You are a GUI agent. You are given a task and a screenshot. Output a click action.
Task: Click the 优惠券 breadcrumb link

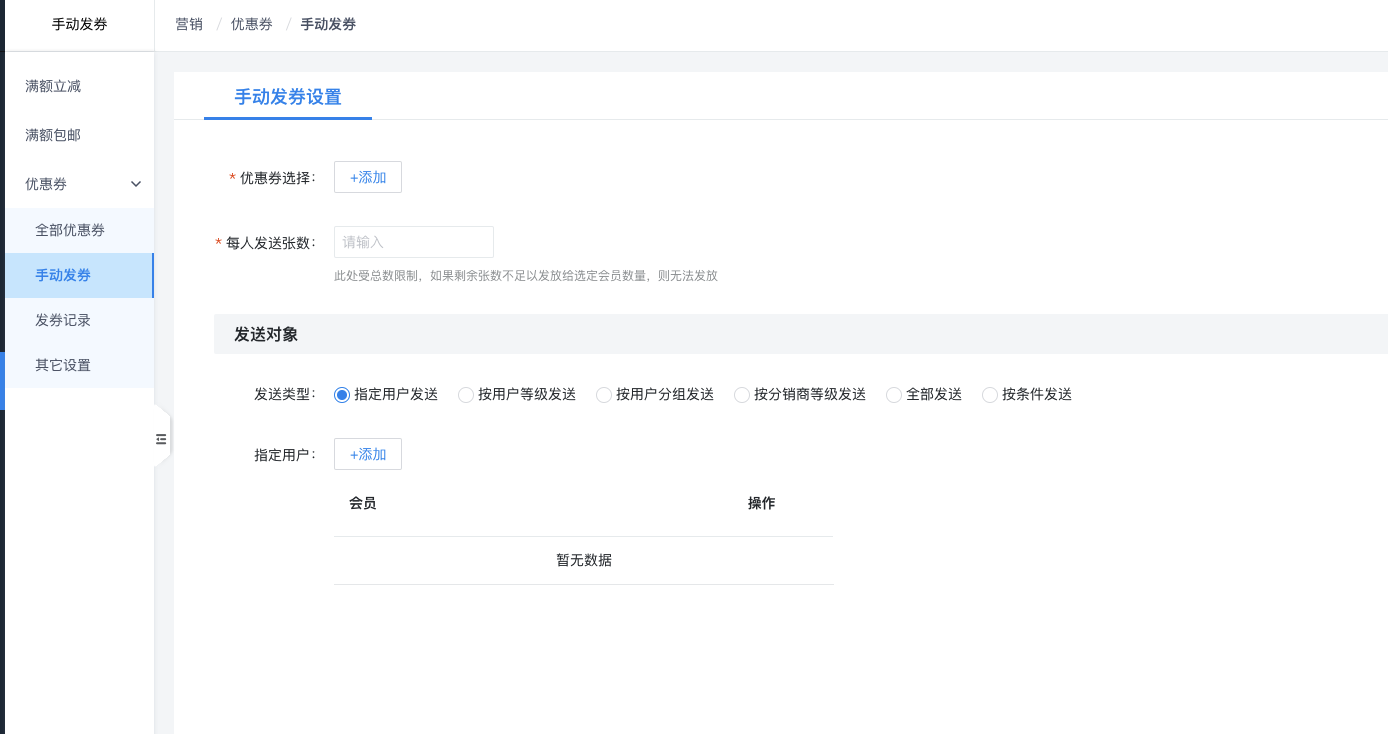(251, 23)
